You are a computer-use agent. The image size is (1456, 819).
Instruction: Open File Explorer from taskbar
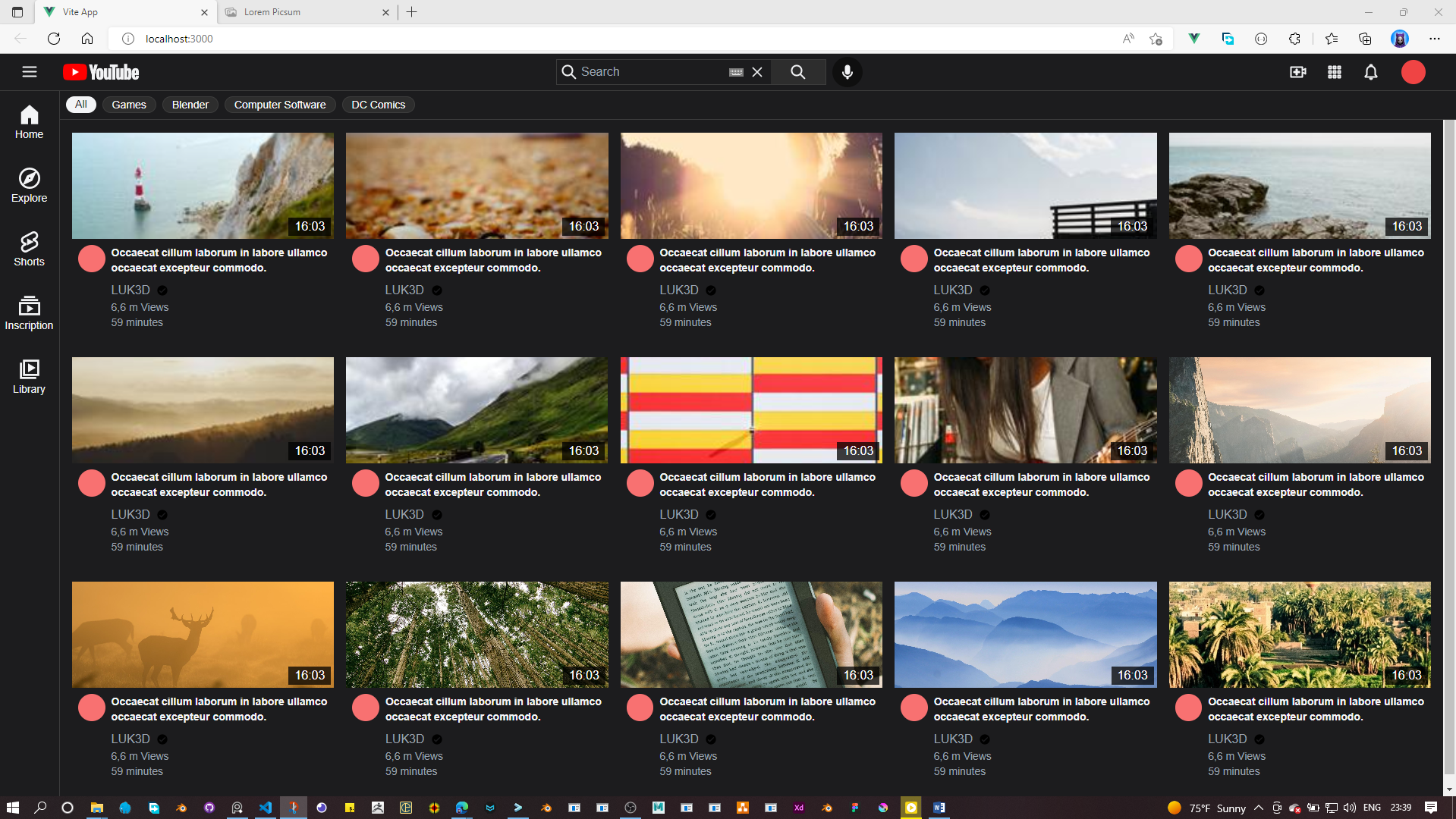pyautogui.click(x=97, y=808)
